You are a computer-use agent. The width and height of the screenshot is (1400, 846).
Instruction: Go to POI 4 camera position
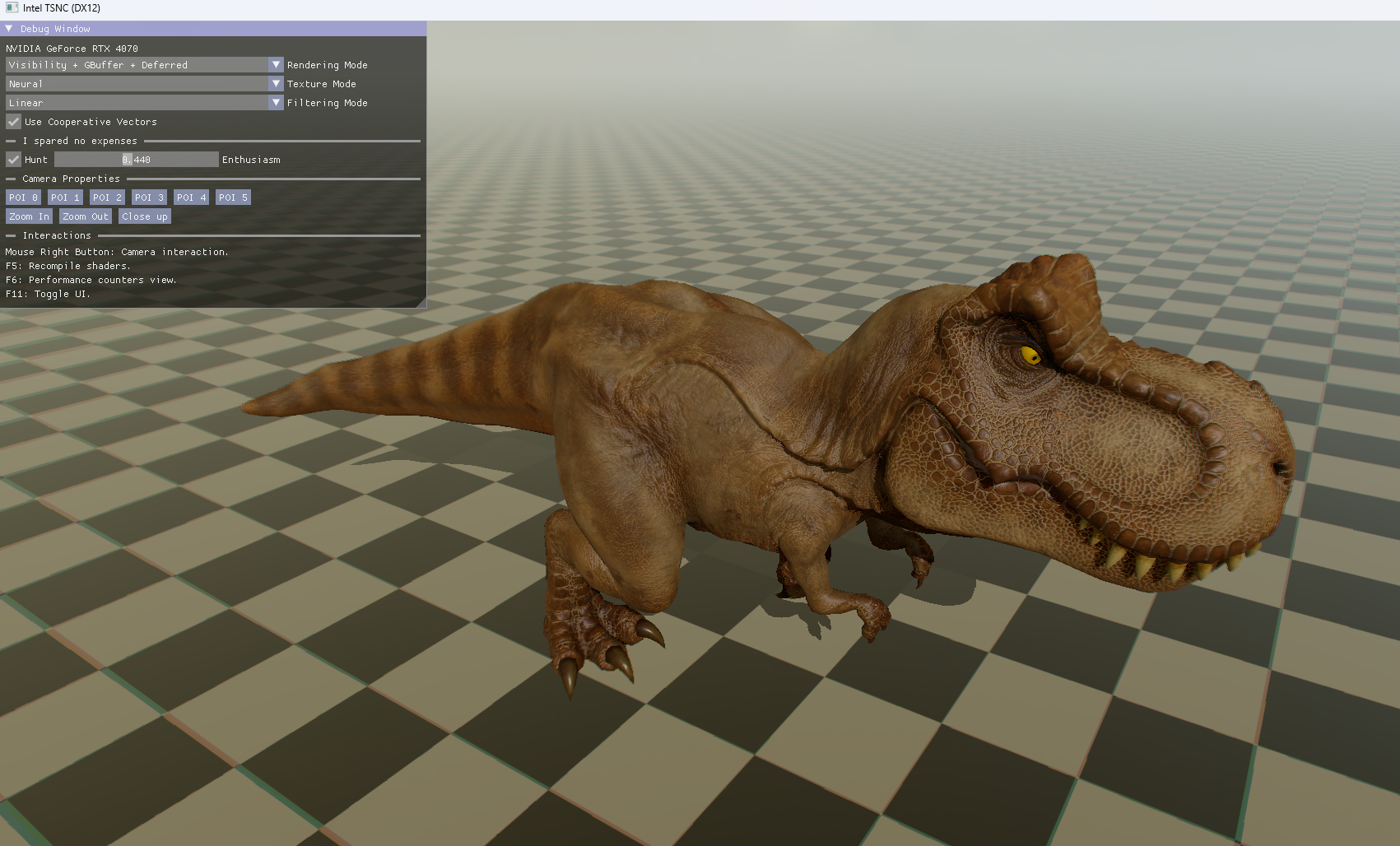click(x=191, y=198)
